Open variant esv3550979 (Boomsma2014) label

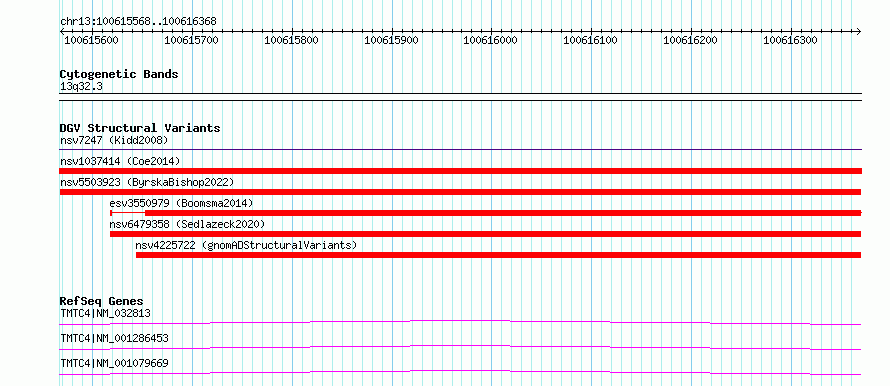coord(182,203)
